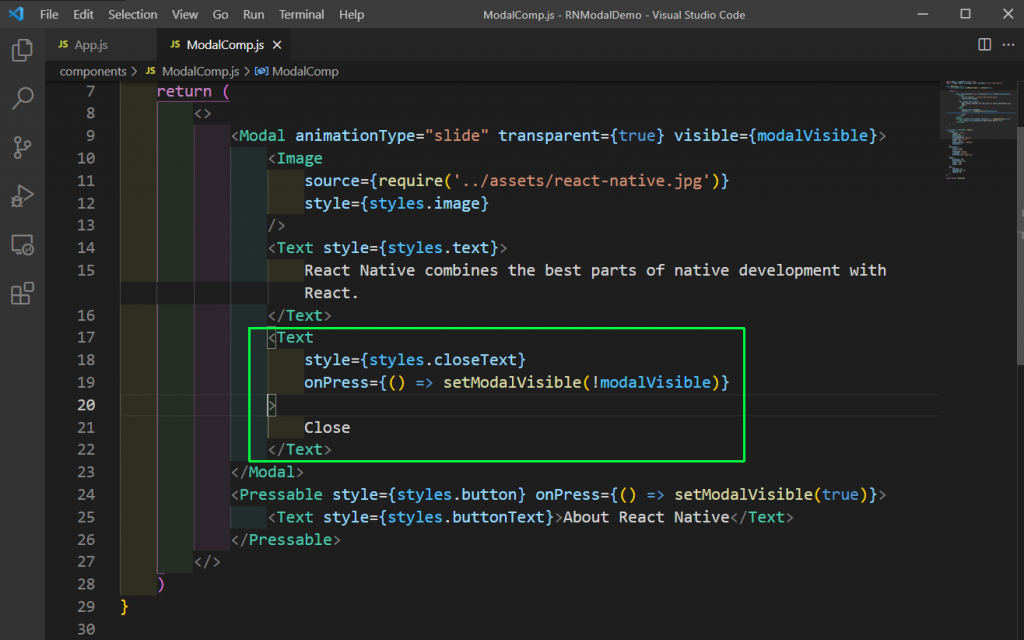The width and height of the screenshot is (1024, 640).
Task: Split the editor to the right
Action: 984,44
